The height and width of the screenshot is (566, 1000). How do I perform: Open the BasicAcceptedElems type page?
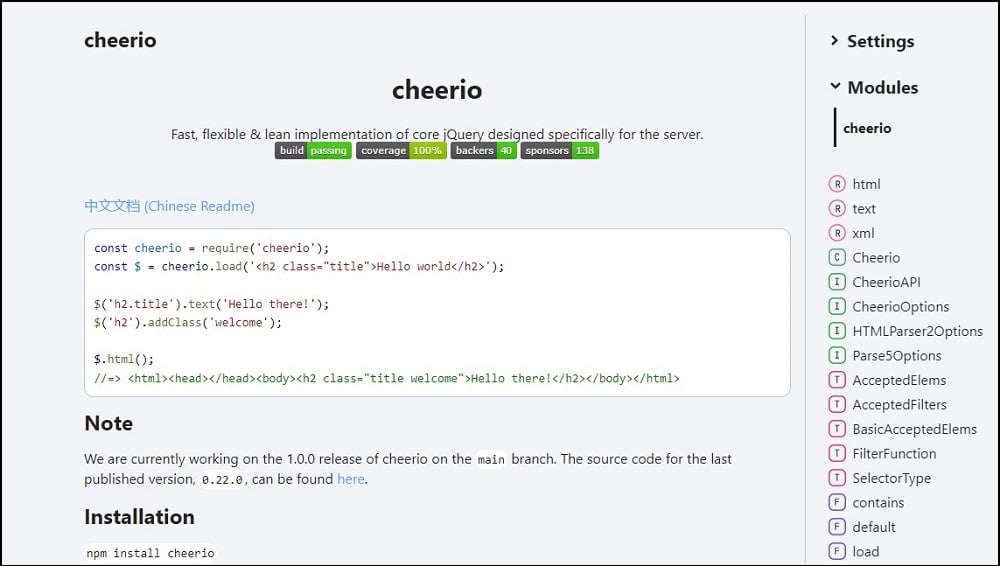click(915, 429)
